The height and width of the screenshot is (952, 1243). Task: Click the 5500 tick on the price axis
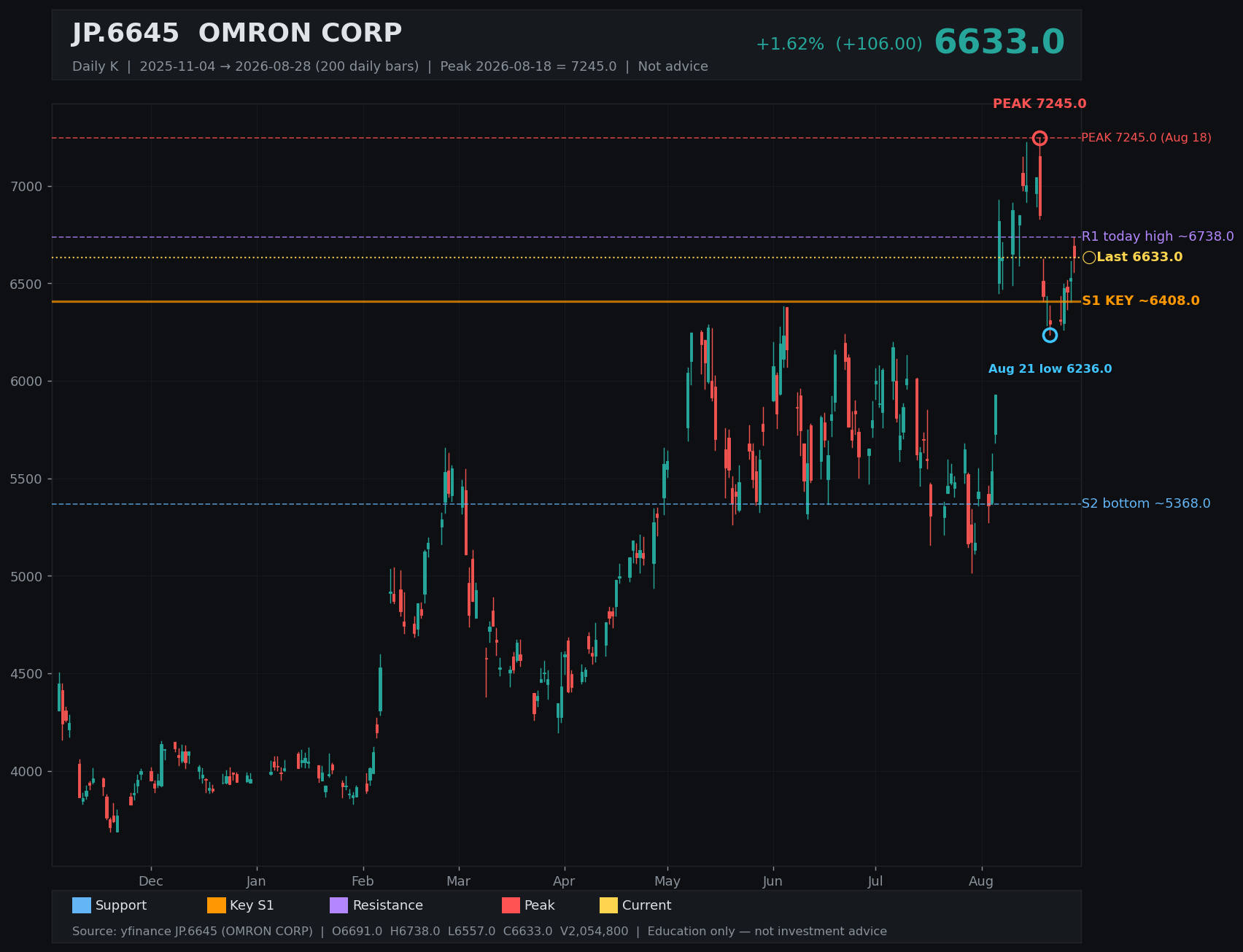click(x=27, y=479)
